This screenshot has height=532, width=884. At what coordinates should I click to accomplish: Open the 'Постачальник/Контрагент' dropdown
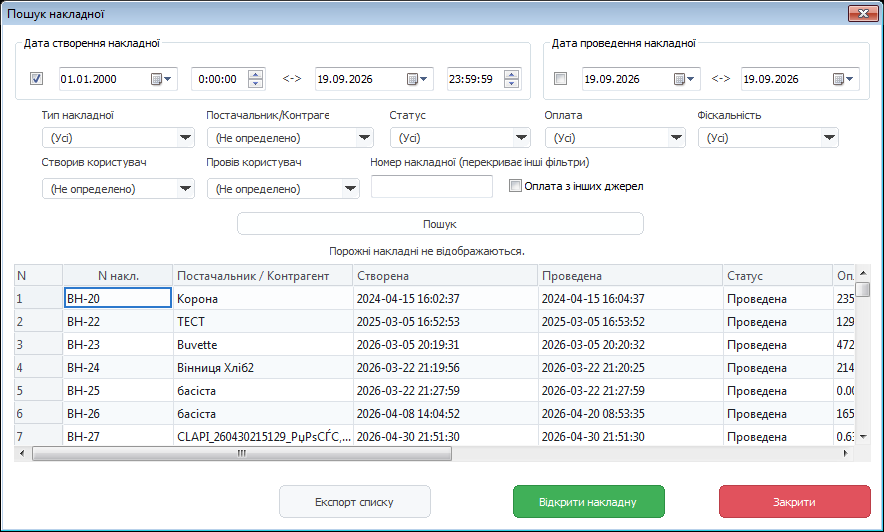click(364, 138)
